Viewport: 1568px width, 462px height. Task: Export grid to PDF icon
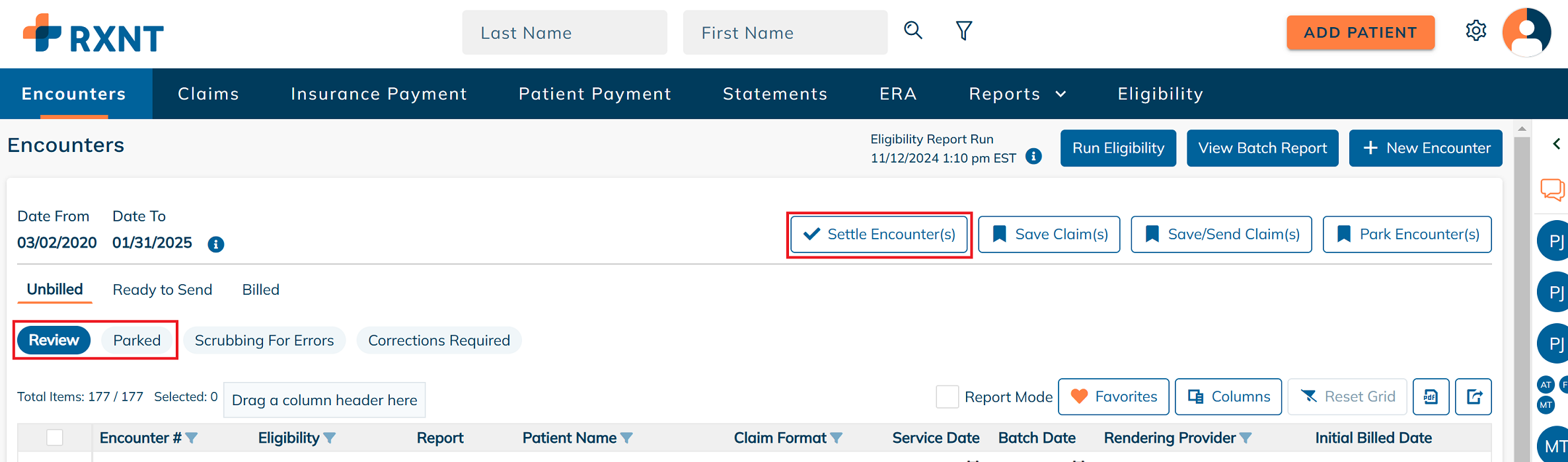(x=1431, y=397)
